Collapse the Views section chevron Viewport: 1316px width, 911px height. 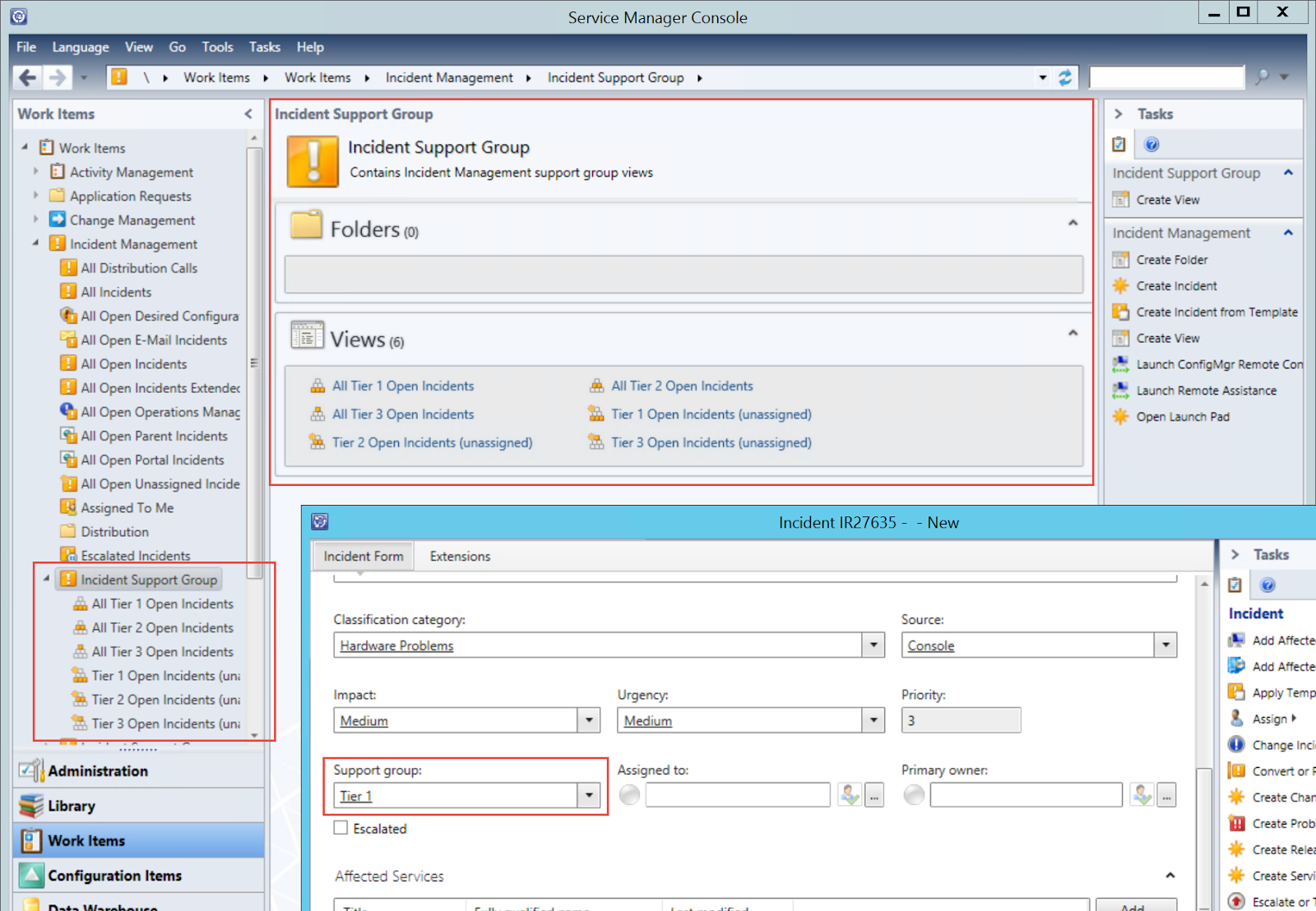1072,333
